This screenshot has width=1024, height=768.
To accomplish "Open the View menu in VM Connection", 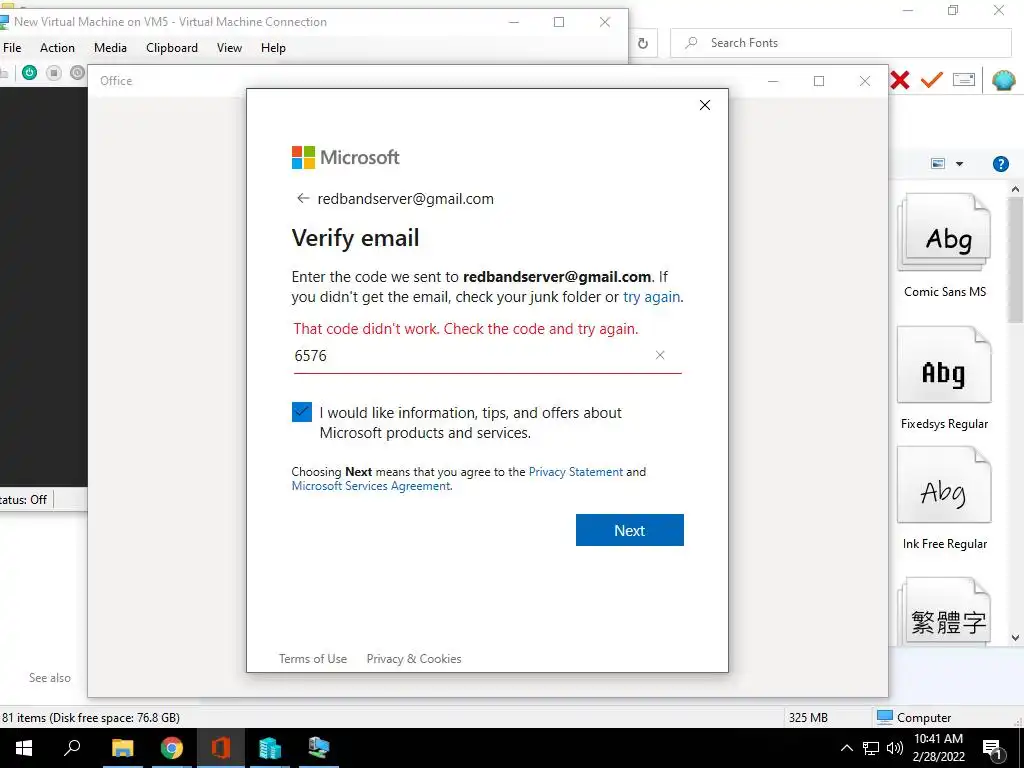I will (x=229, y=48).
